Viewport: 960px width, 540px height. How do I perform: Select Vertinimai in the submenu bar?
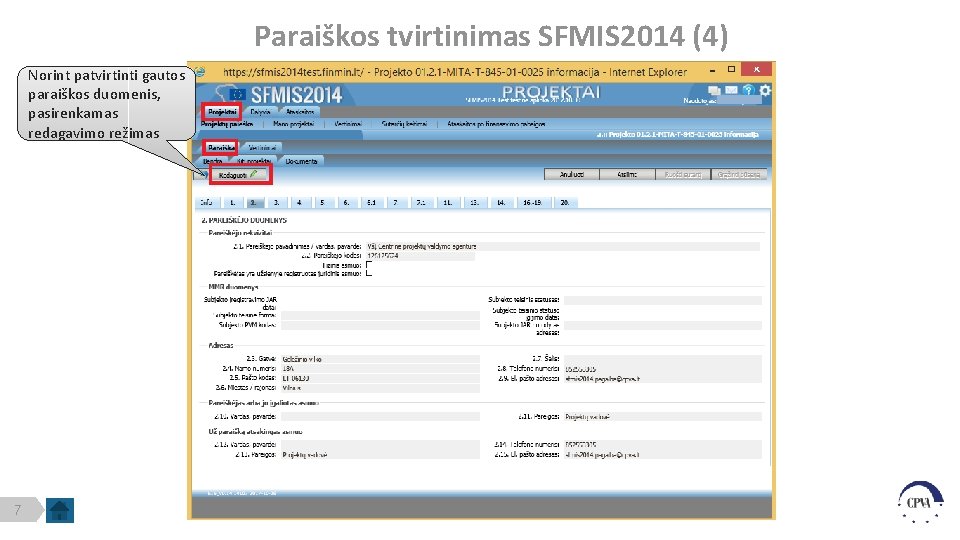348,124
